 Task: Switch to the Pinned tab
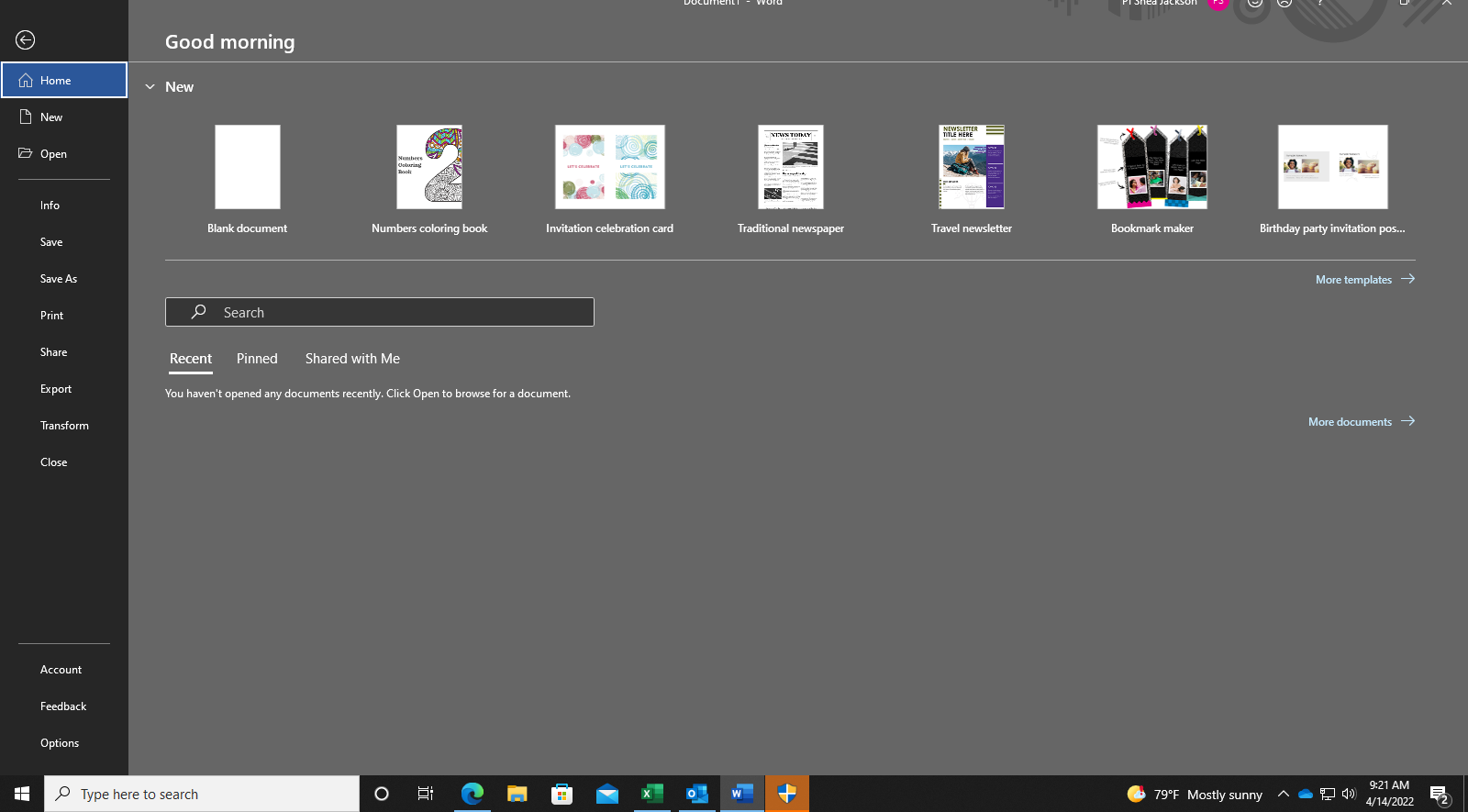click(x=257, y=359)
